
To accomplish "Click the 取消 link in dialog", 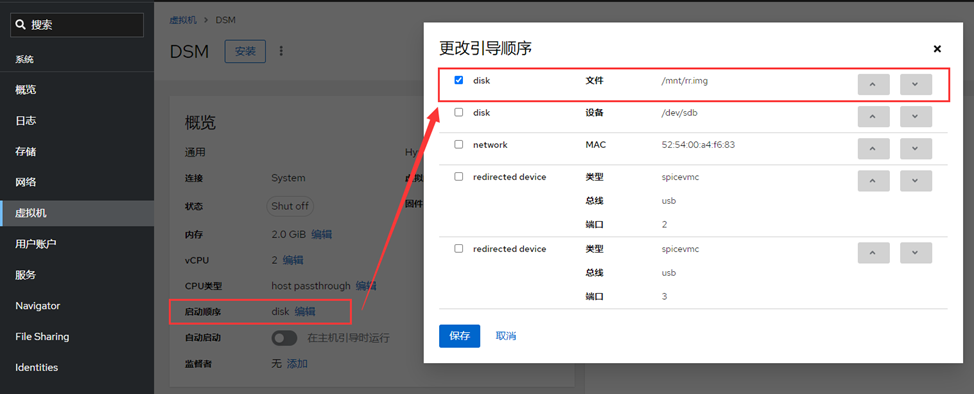I will click(506, 336).
